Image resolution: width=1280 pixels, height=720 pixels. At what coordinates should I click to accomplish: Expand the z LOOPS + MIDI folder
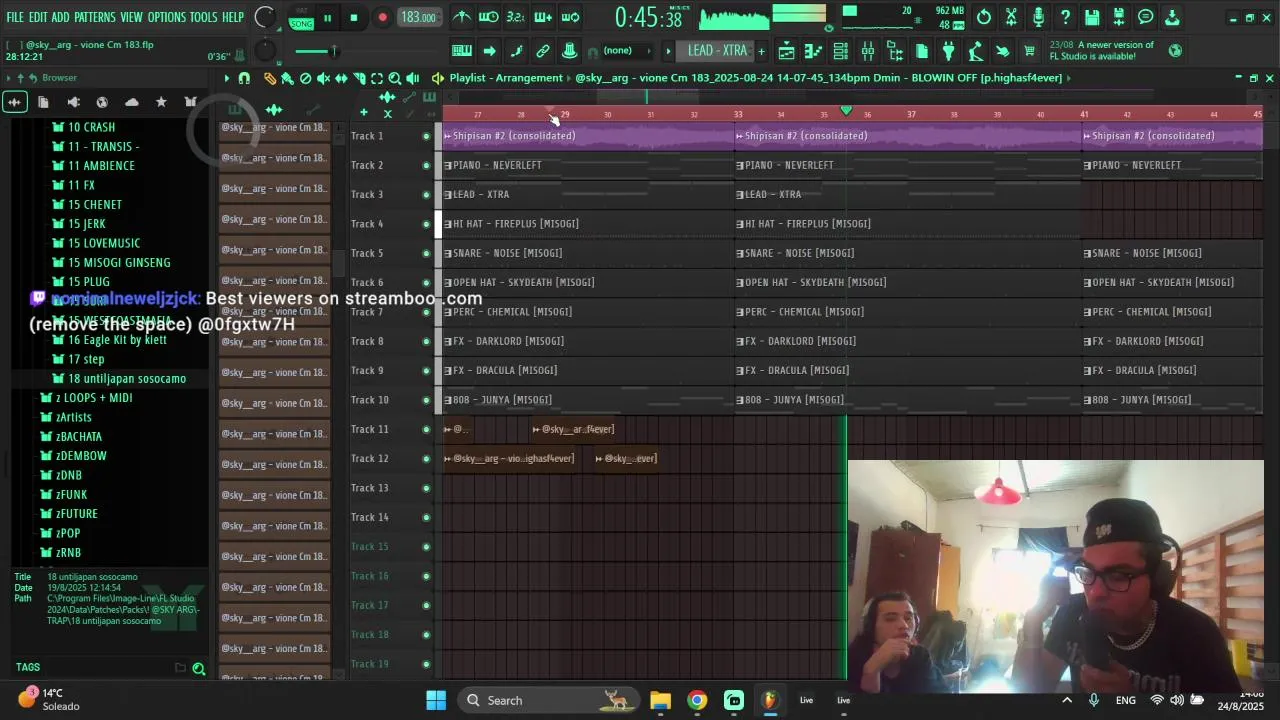point(85,398)
